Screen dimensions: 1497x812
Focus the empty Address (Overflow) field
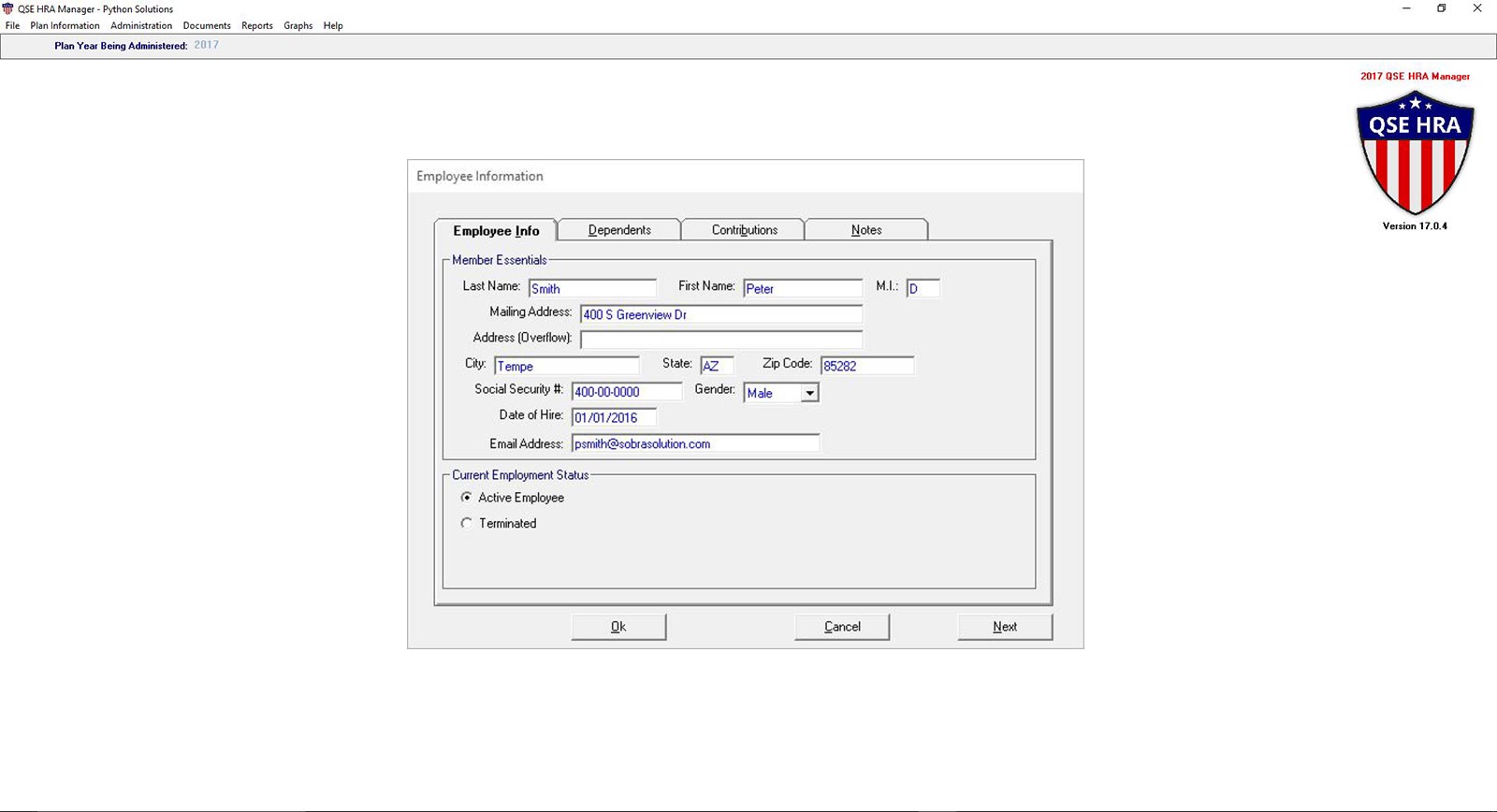point(720,339)
